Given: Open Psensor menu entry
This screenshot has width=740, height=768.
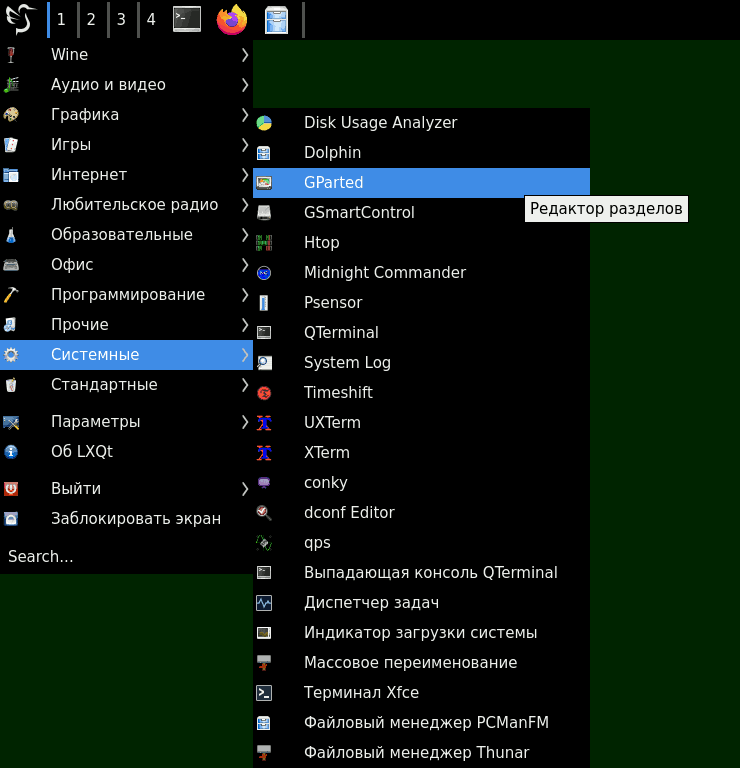Looking at the screenshot, I should coord(421,303).
